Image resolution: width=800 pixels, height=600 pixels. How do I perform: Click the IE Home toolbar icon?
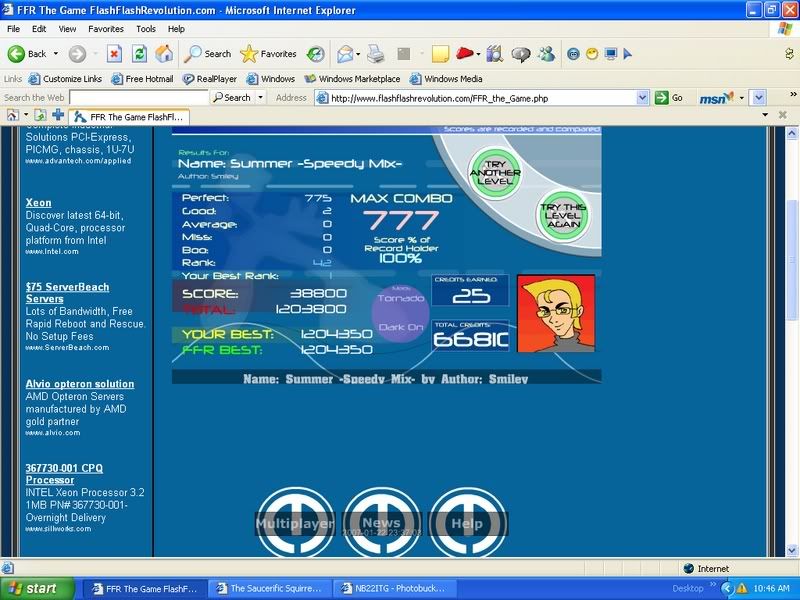[x=164, y=54]
